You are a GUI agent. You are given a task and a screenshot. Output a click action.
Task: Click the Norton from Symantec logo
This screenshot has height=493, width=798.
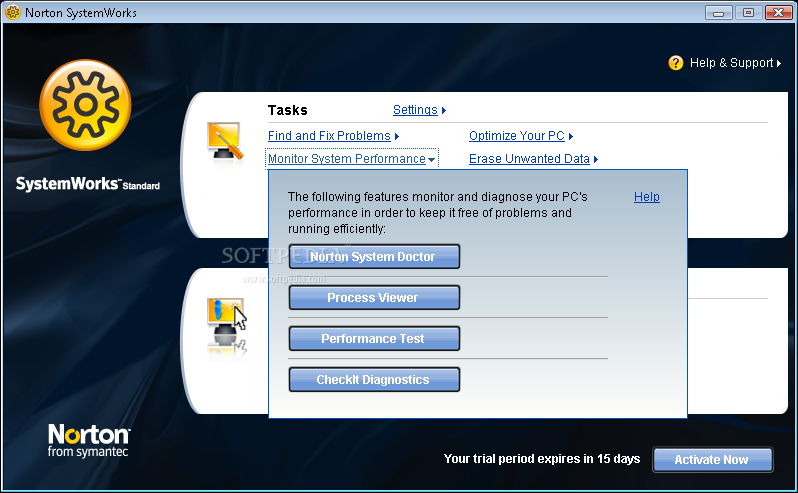coord(89,441)
